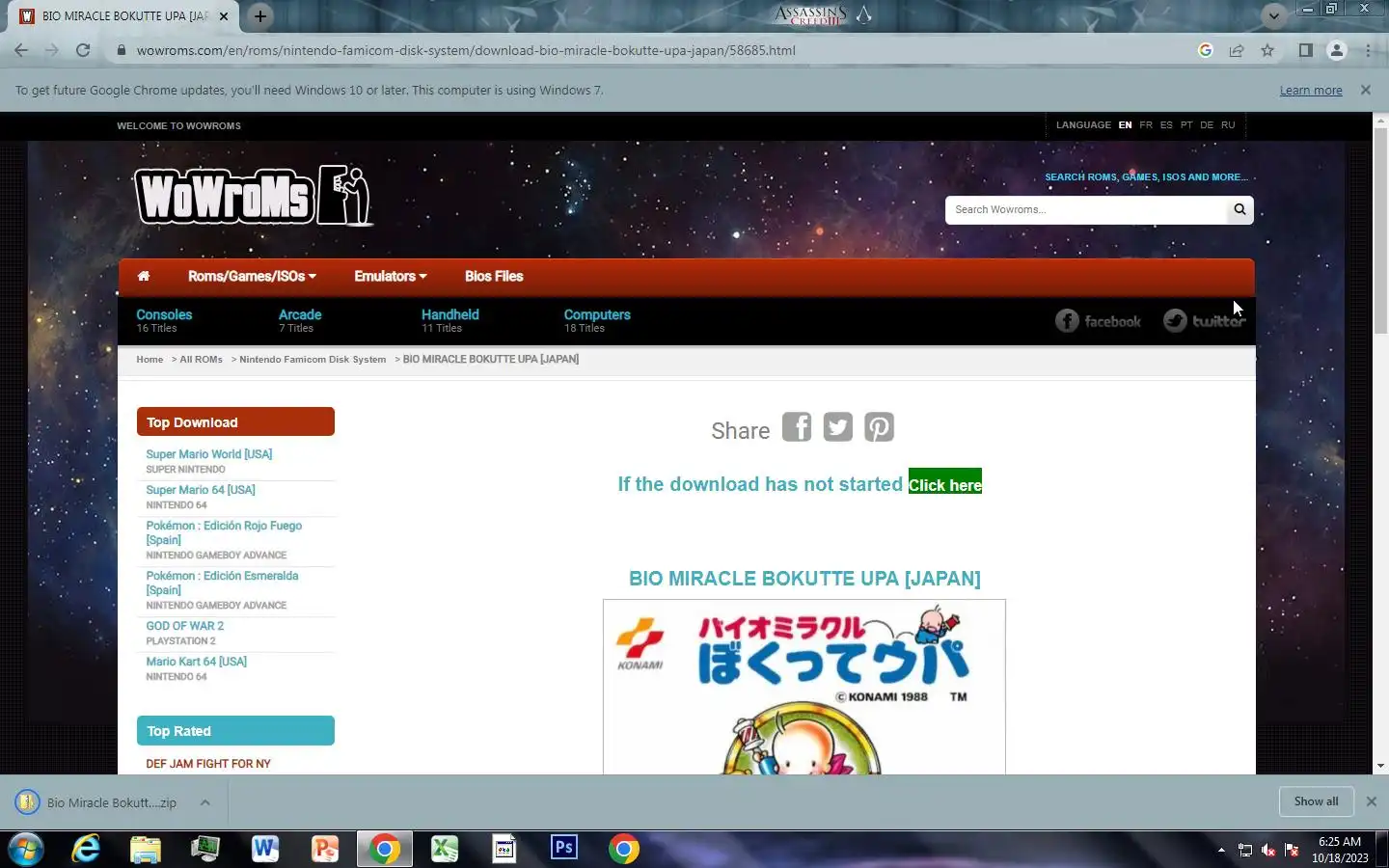The width and height of the screenshot is (1389, 868).
Task: Open Super Mario World [USA] link
Action: 209,454
